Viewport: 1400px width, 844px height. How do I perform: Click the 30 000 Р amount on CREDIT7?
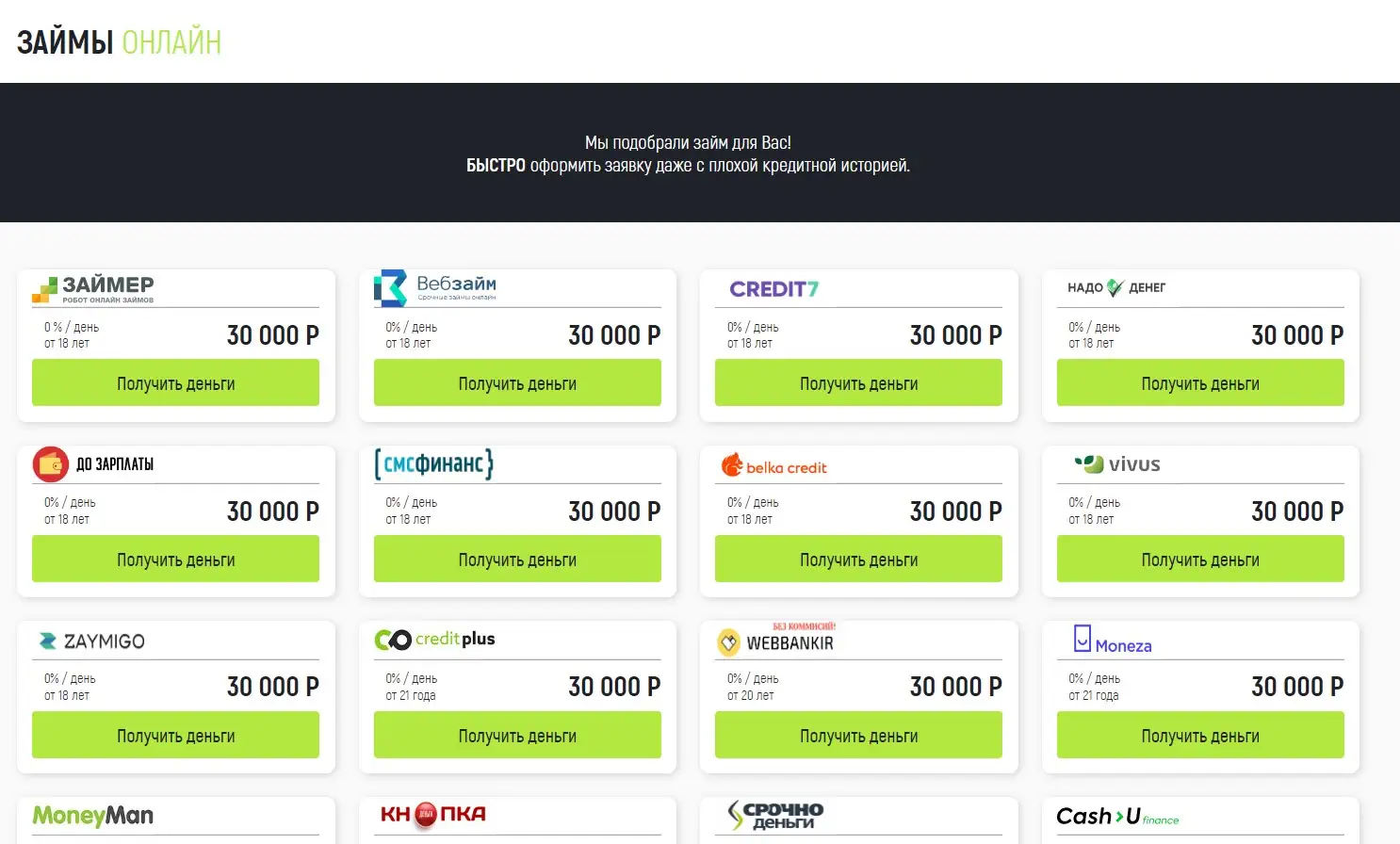[x=956, y=335]
